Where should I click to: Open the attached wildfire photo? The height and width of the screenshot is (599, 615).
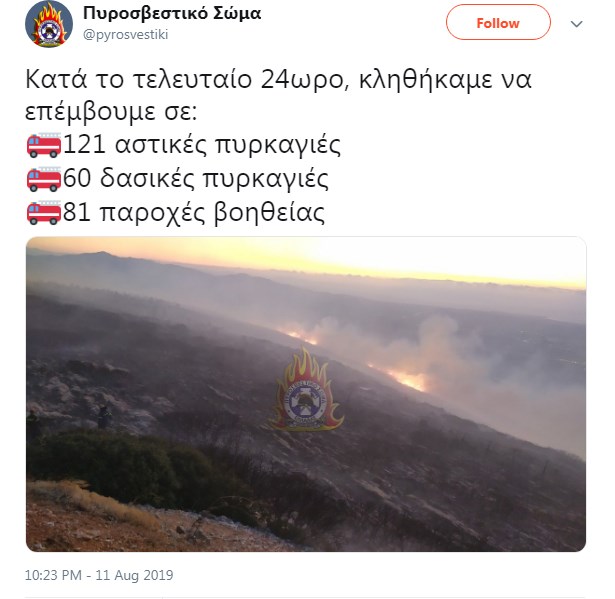click(306, 394)
